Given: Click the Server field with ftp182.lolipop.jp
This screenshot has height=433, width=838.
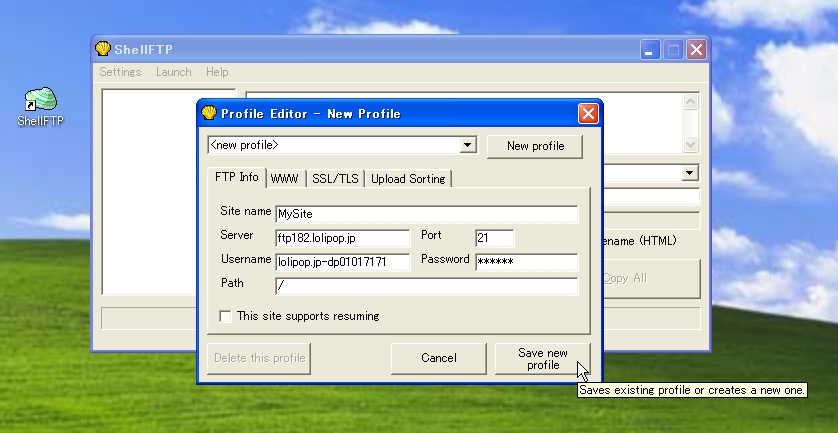Looking at the screenshot, I should pos(343,238).
